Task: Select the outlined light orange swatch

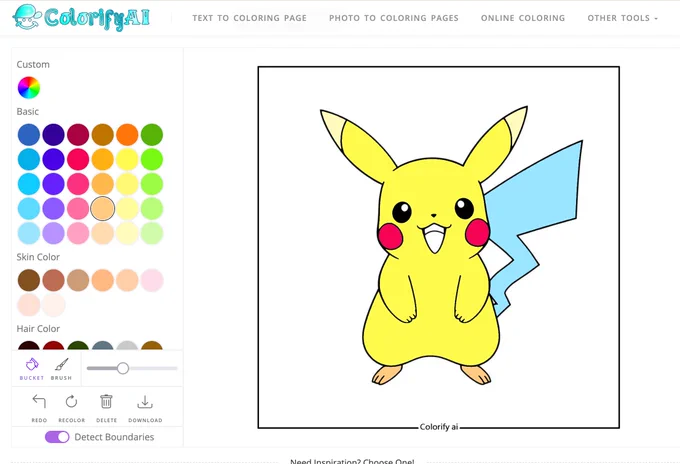Action: click(102, 209)
